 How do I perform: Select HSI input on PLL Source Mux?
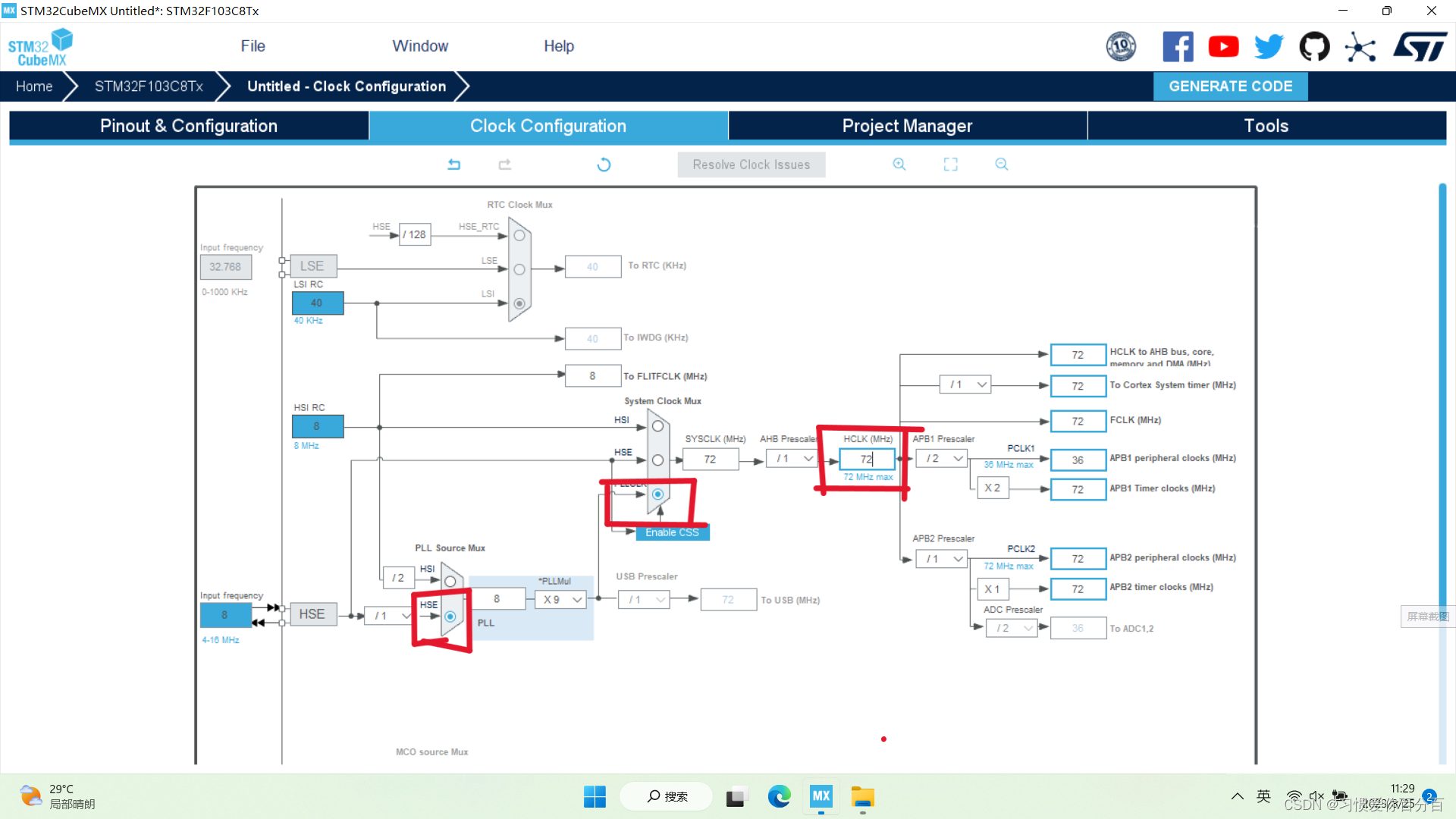(450, 582)
